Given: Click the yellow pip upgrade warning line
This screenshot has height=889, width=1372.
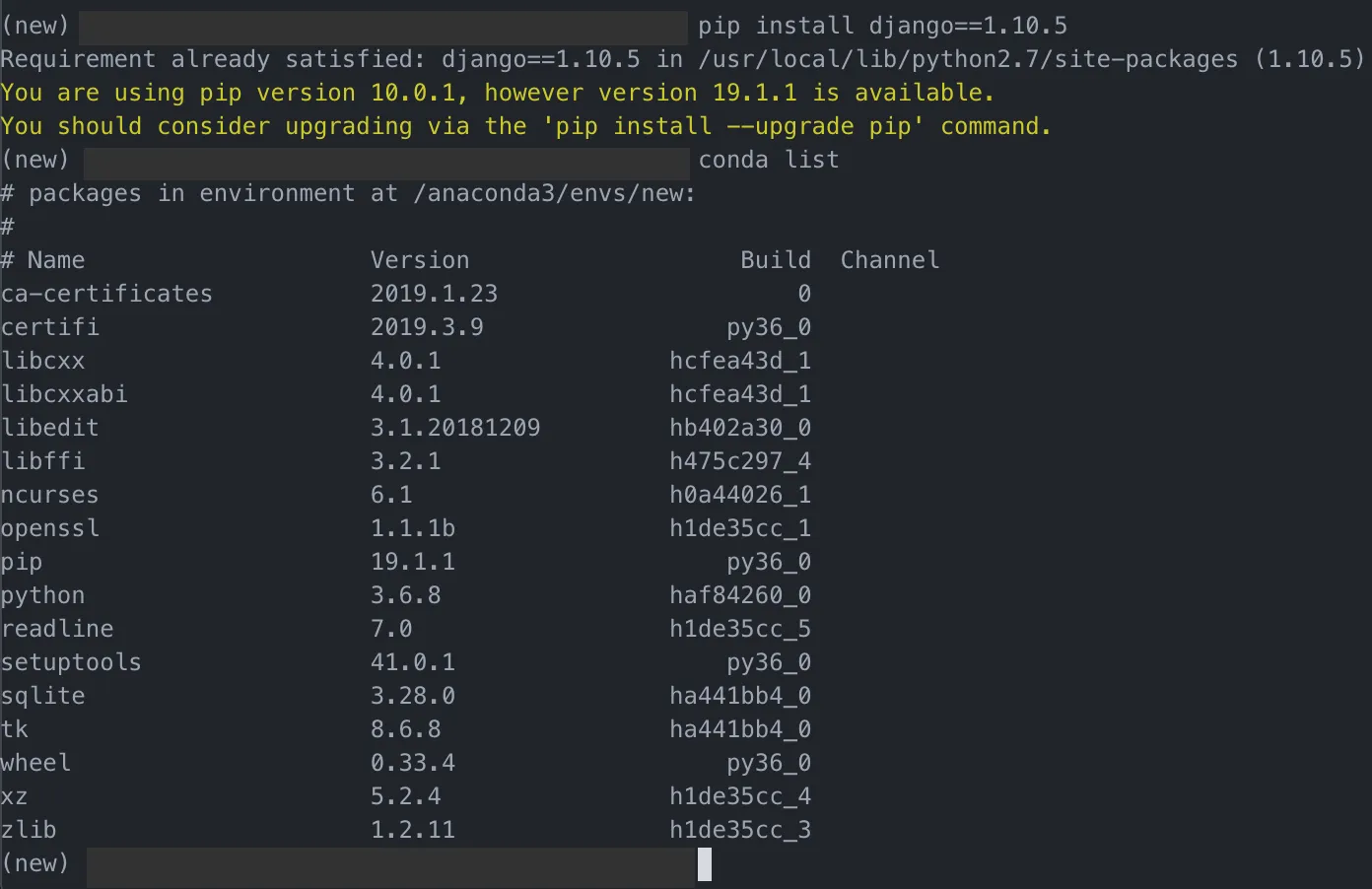Looking at the screenshot, I should click(x=526, y=126).
